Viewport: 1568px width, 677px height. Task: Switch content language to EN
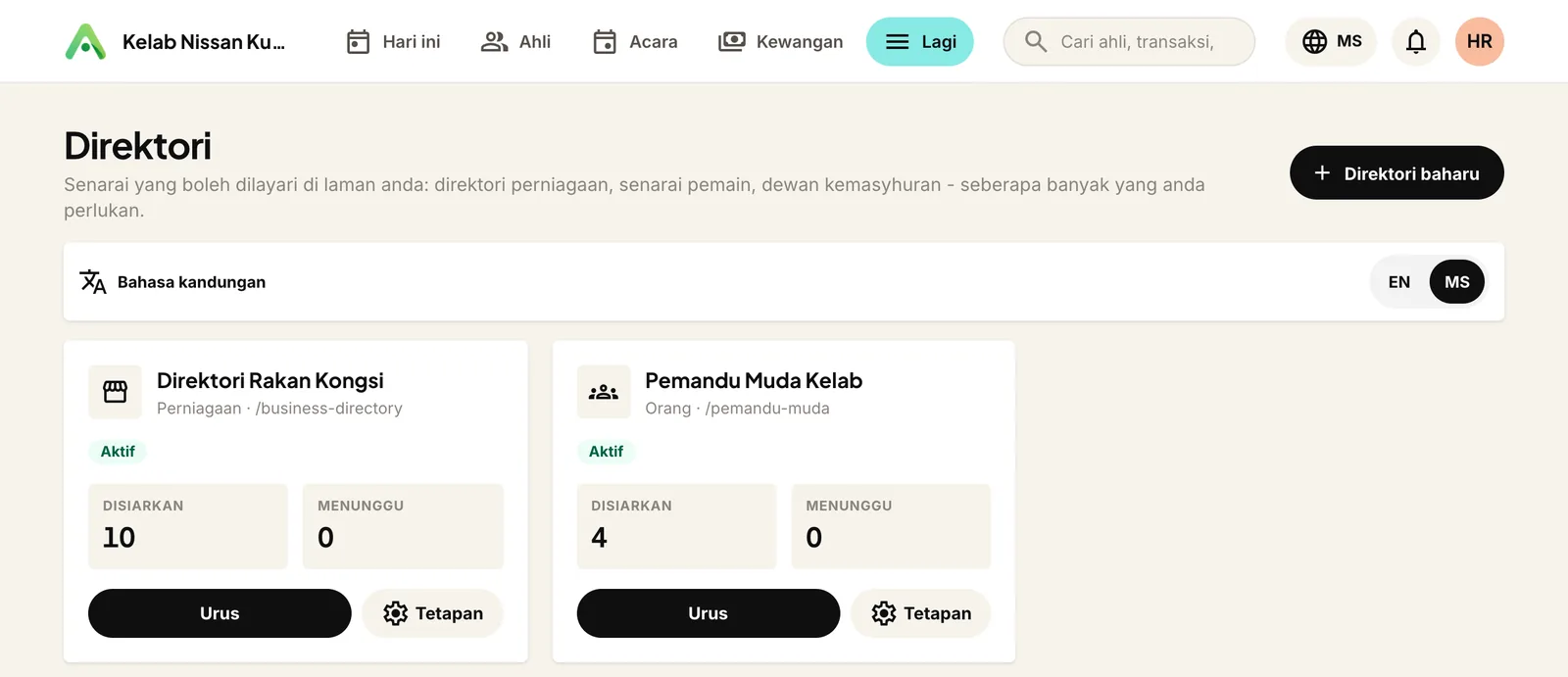coord(1399,282)
